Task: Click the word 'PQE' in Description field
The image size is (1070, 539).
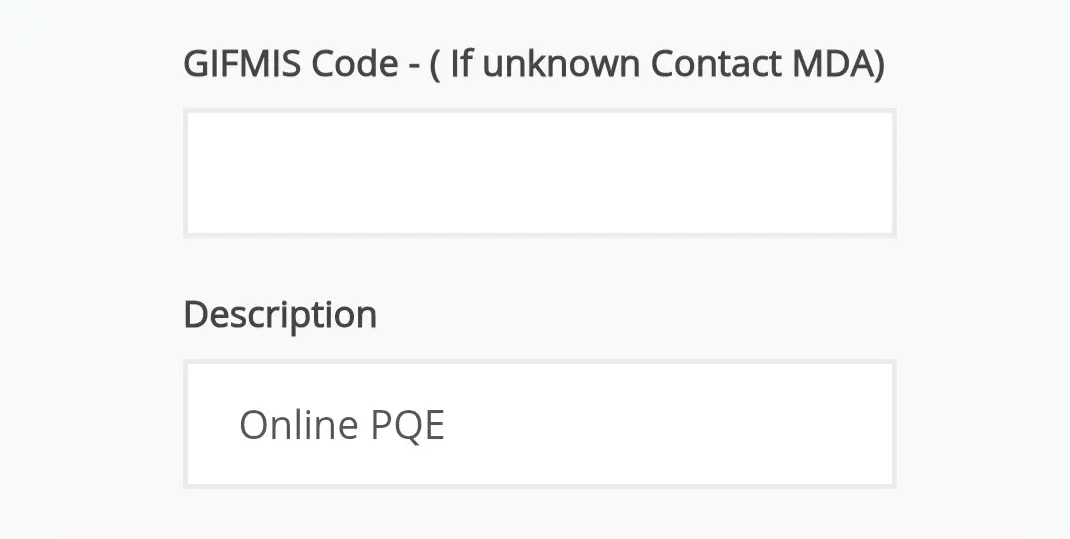Action: (x=407, y=425)
